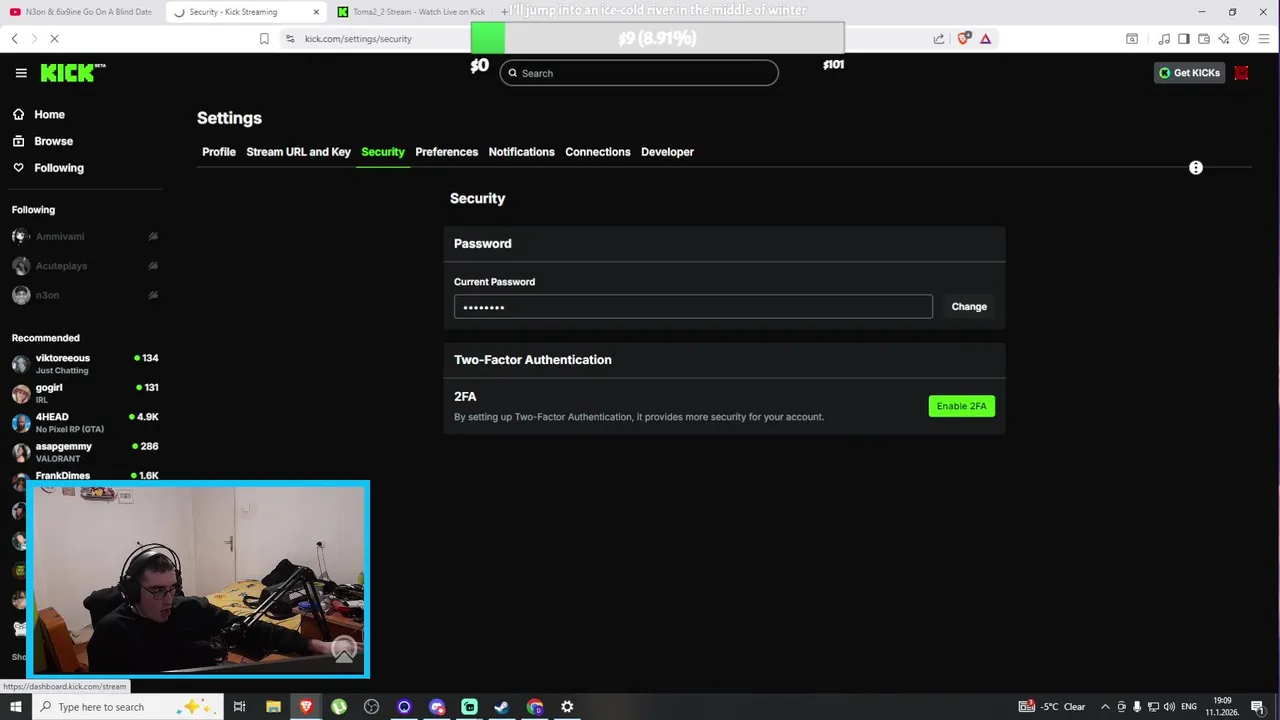Click the options icon beside settings tabs
This screenshot has width=1280, height=720.
pyautogui.click(x=1195, y=168)
